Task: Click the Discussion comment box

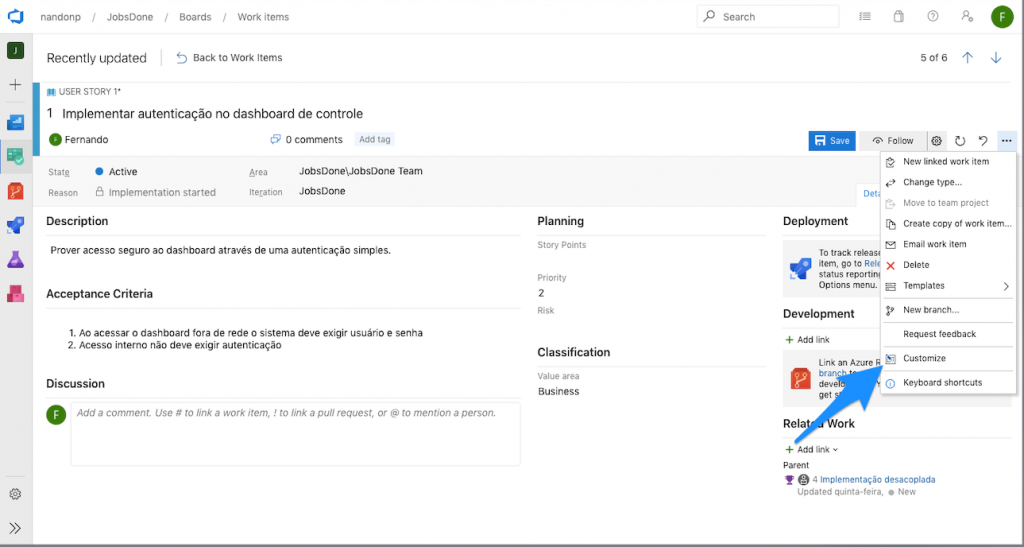Action: click(295, 433)
